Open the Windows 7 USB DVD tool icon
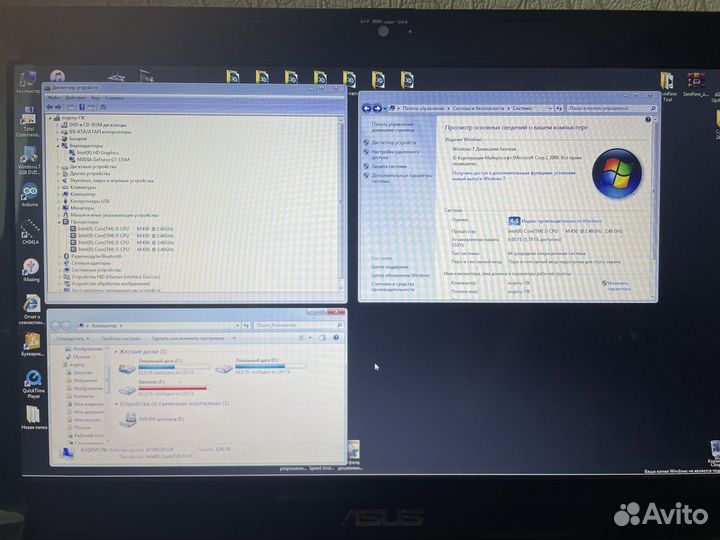720x540 pixels. pos(29,160)
